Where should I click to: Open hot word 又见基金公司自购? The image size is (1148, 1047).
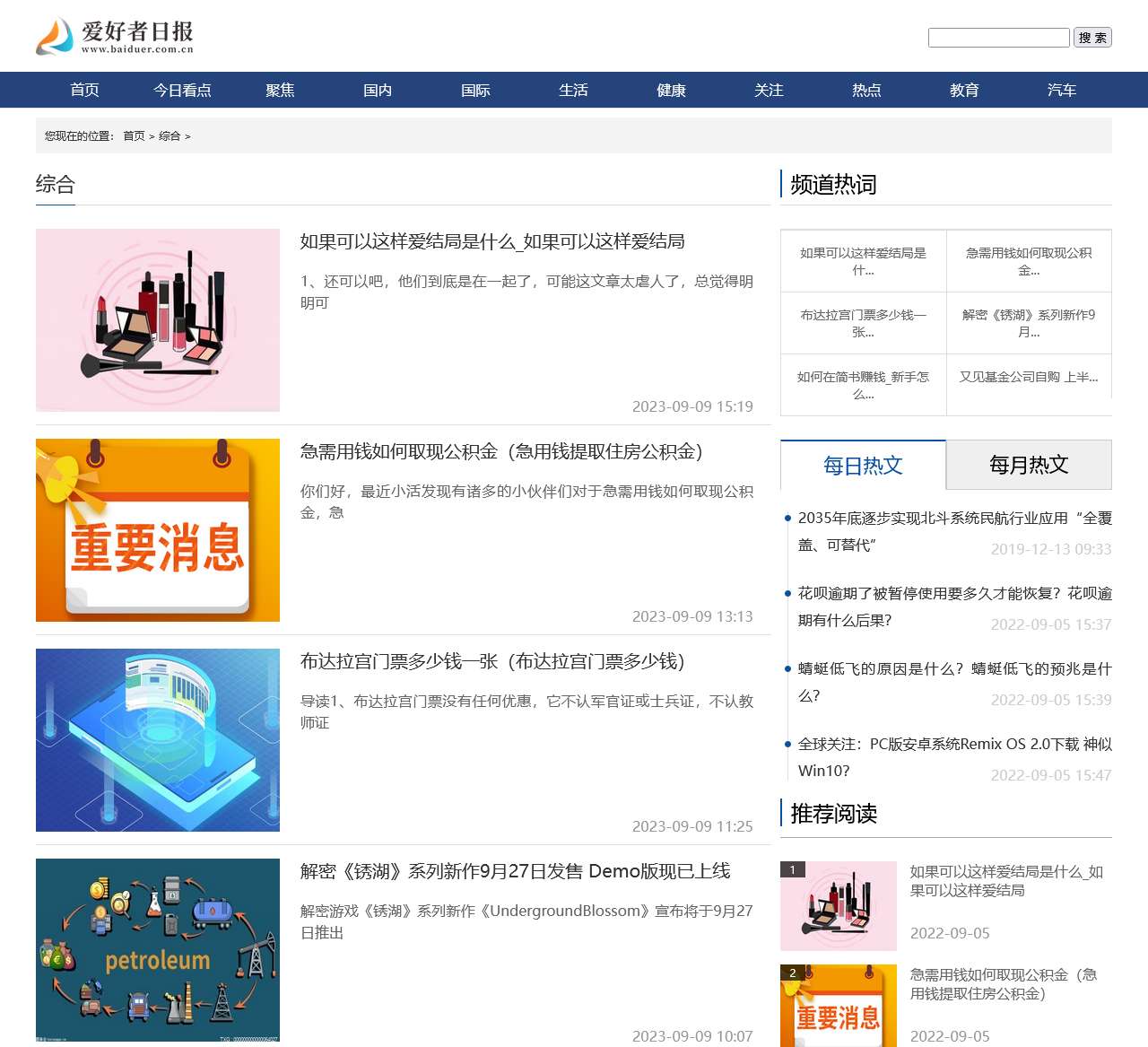click(1029, 378)
